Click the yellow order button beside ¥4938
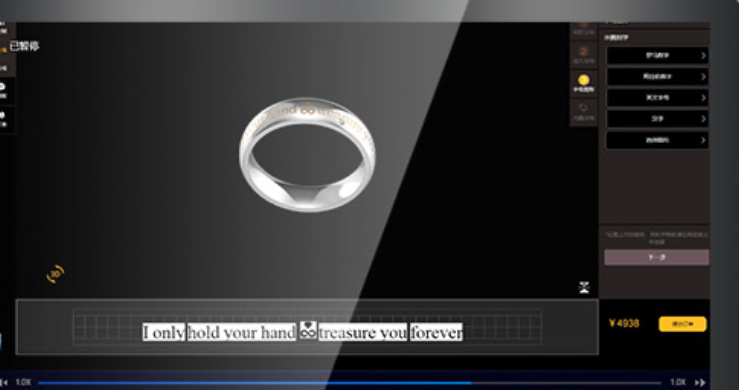Screen dimensions: 739x390 point(682,324)
